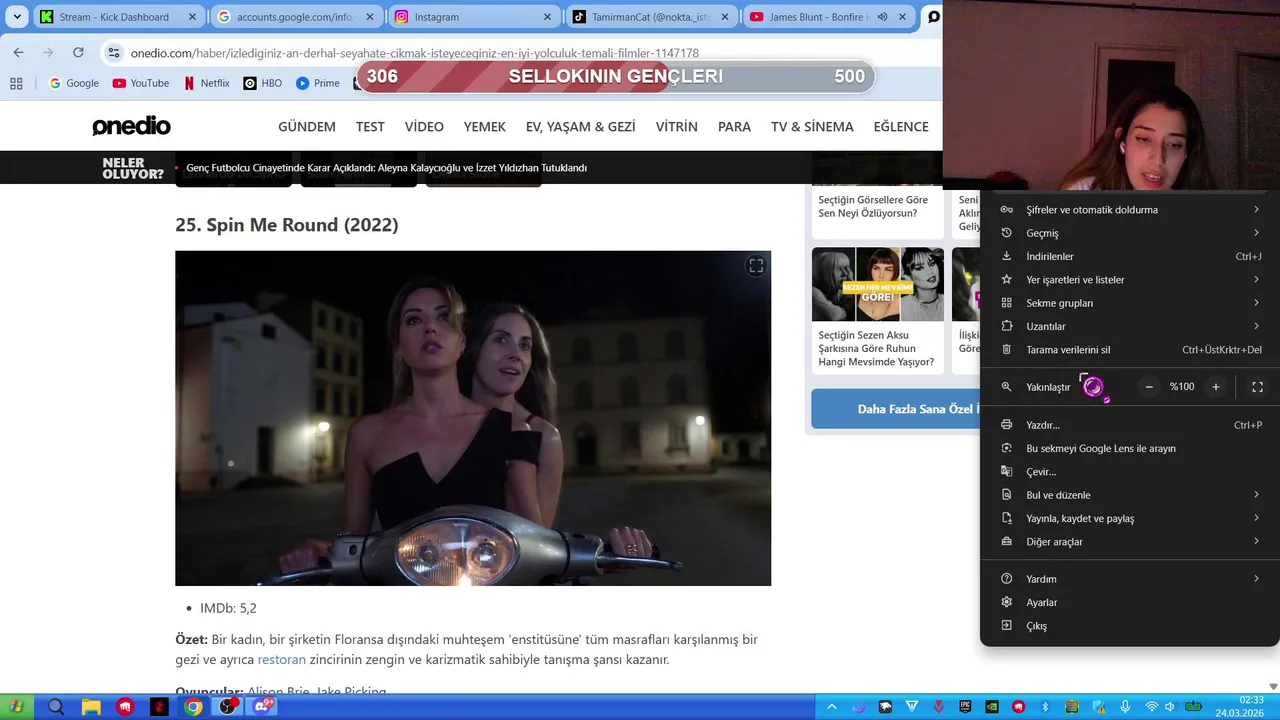
Task: Click Çevir... menu entry
Action: point(1130,472)
